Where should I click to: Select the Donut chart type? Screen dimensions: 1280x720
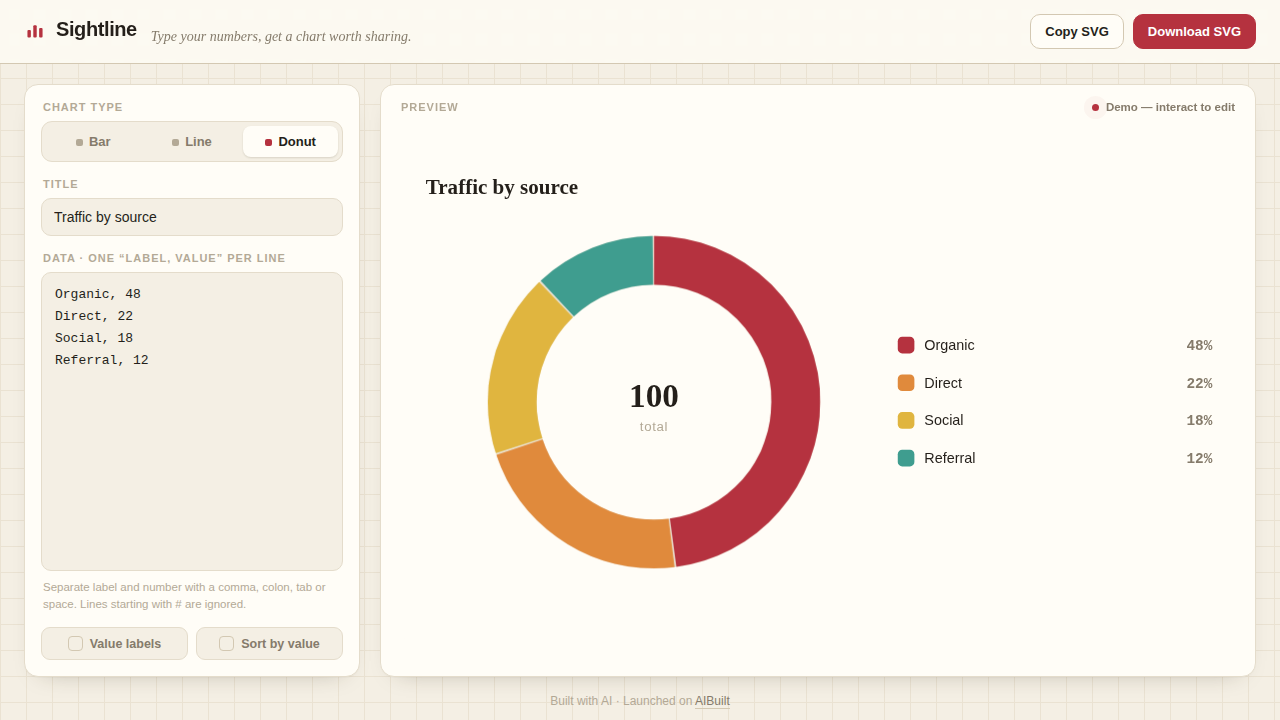[290, 142]
